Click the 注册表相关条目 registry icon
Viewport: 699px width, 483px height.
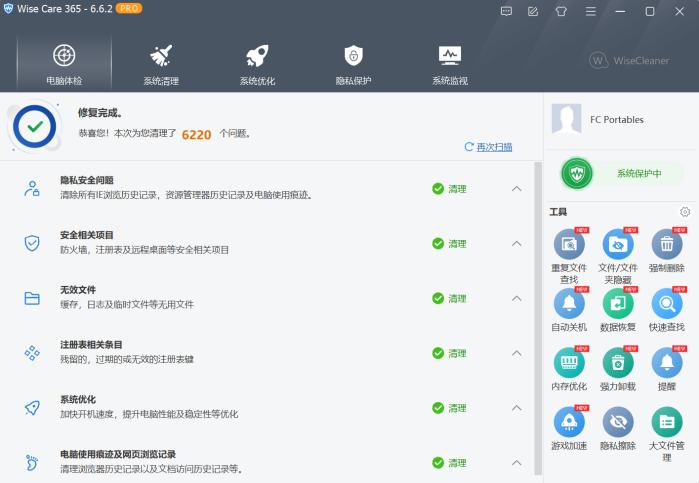point(32,353)
